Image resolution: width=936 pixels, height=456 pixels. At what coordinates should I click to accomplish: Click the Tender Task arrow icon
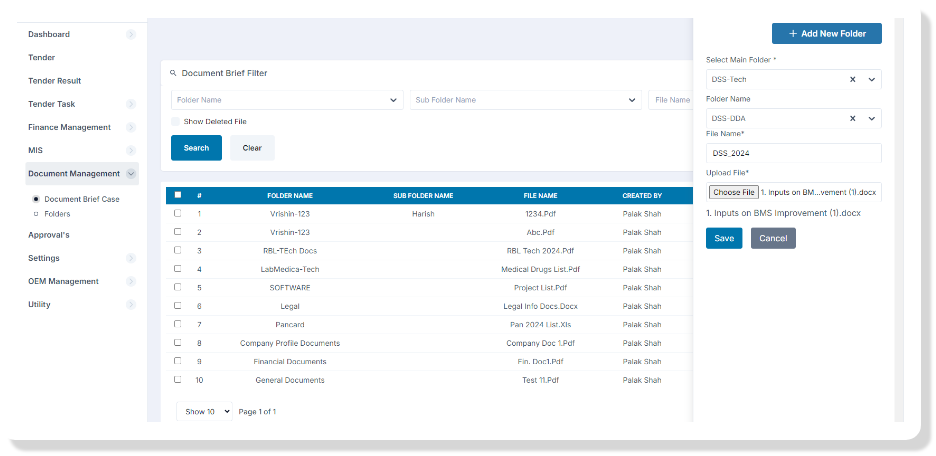(131, 104)
